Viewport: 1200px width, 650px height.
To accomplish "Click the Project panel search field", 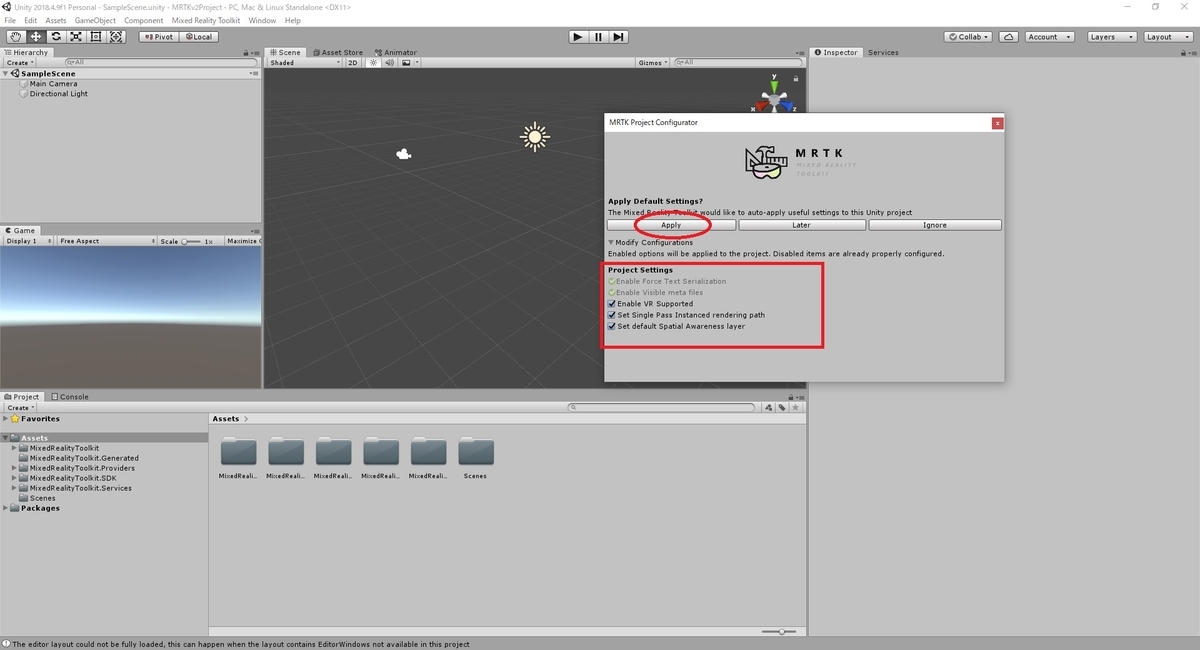I will click(661, 408).
